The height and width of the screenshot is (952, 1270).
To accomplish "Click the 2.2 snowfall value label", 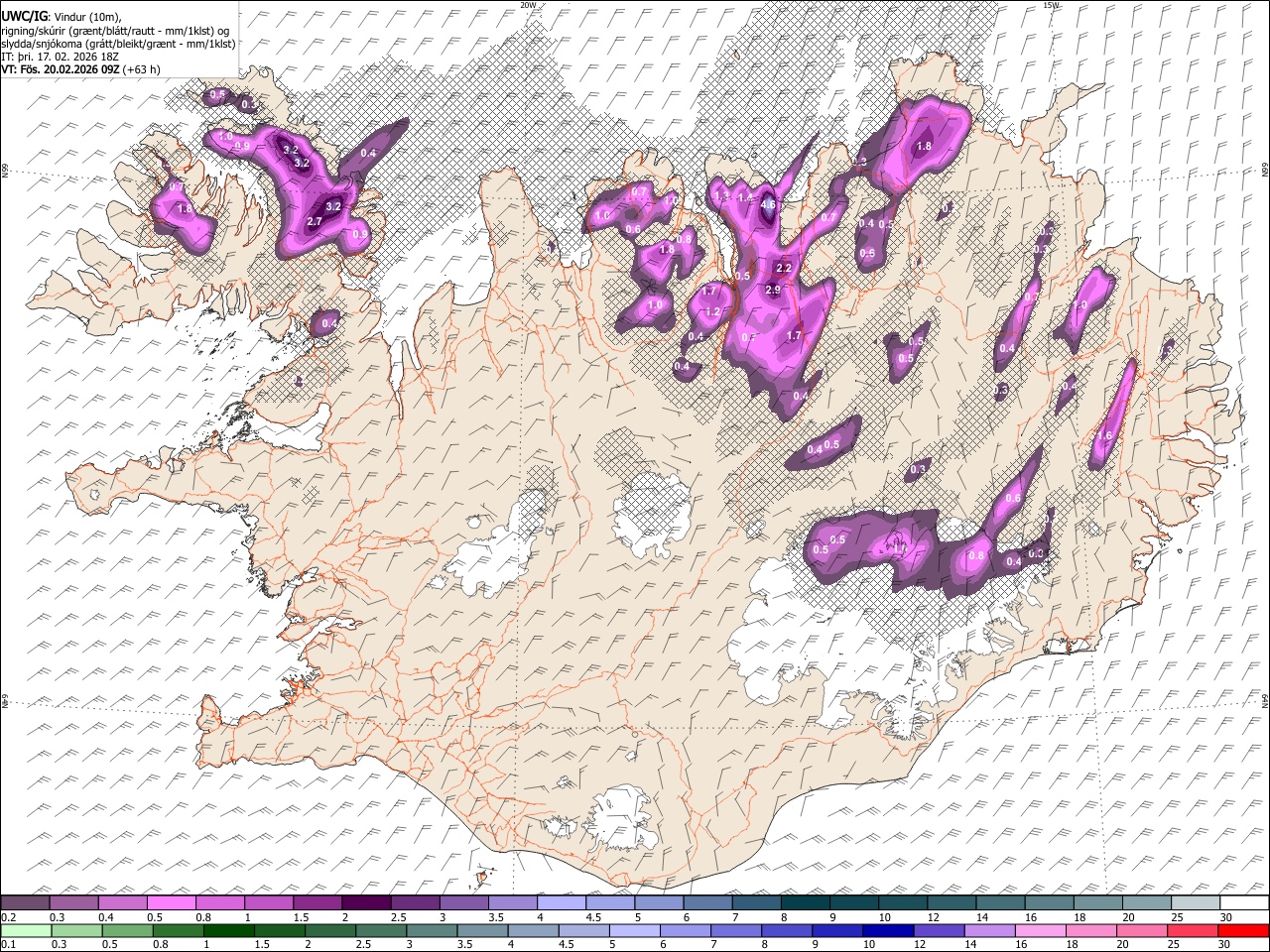I will tap(784, 268).
